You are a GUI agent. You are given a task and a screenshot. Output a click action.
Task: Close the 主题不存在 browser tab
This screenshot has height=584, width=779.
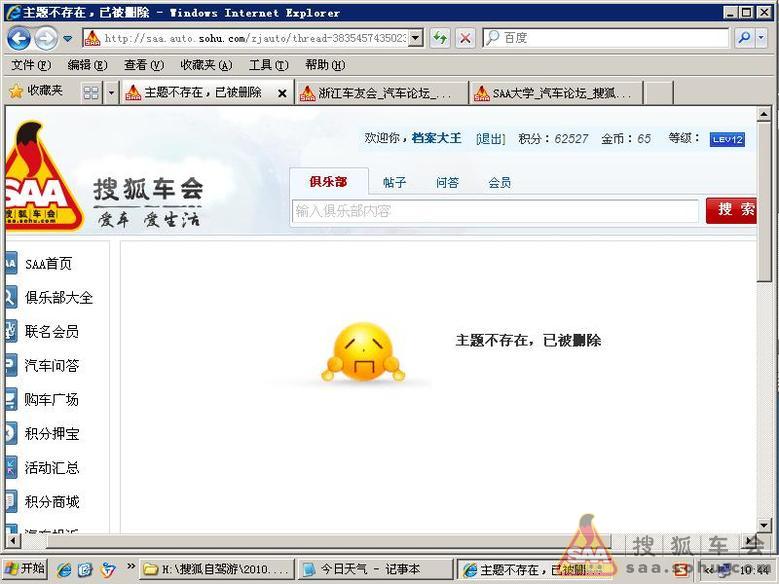pyautogui.click(x=282, y=93)
